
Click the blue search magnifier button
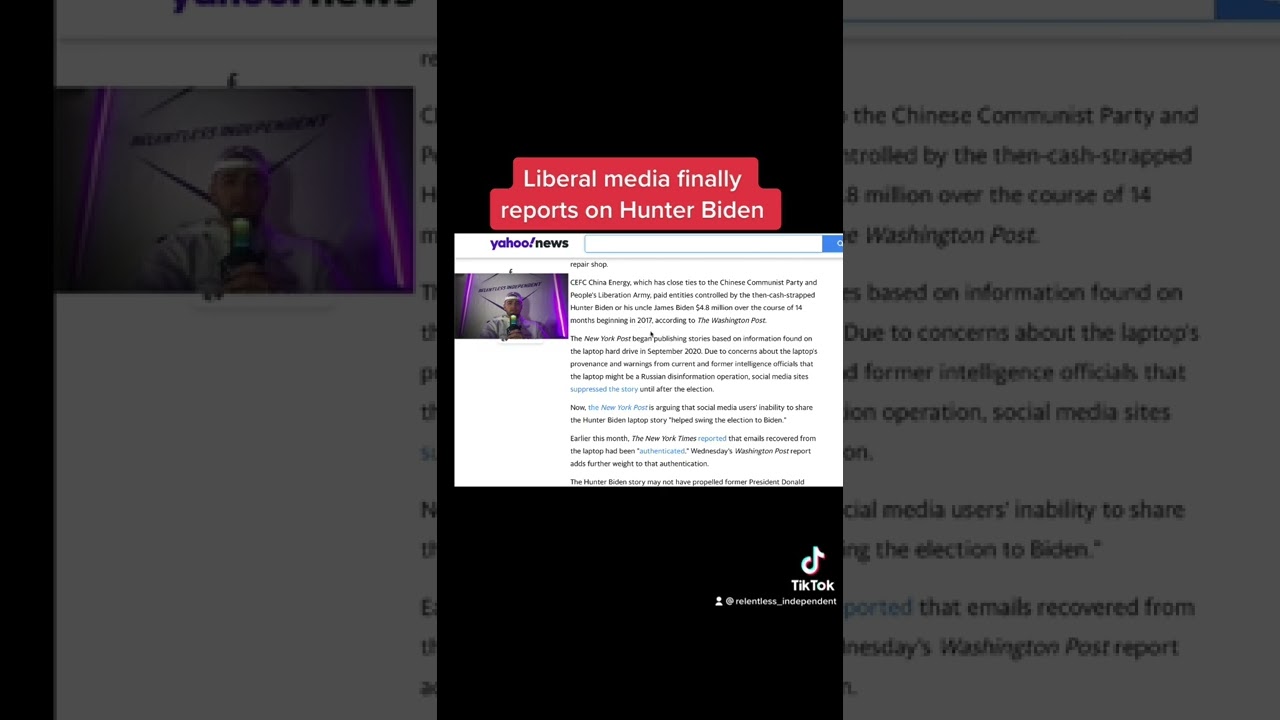click(833, 243)
